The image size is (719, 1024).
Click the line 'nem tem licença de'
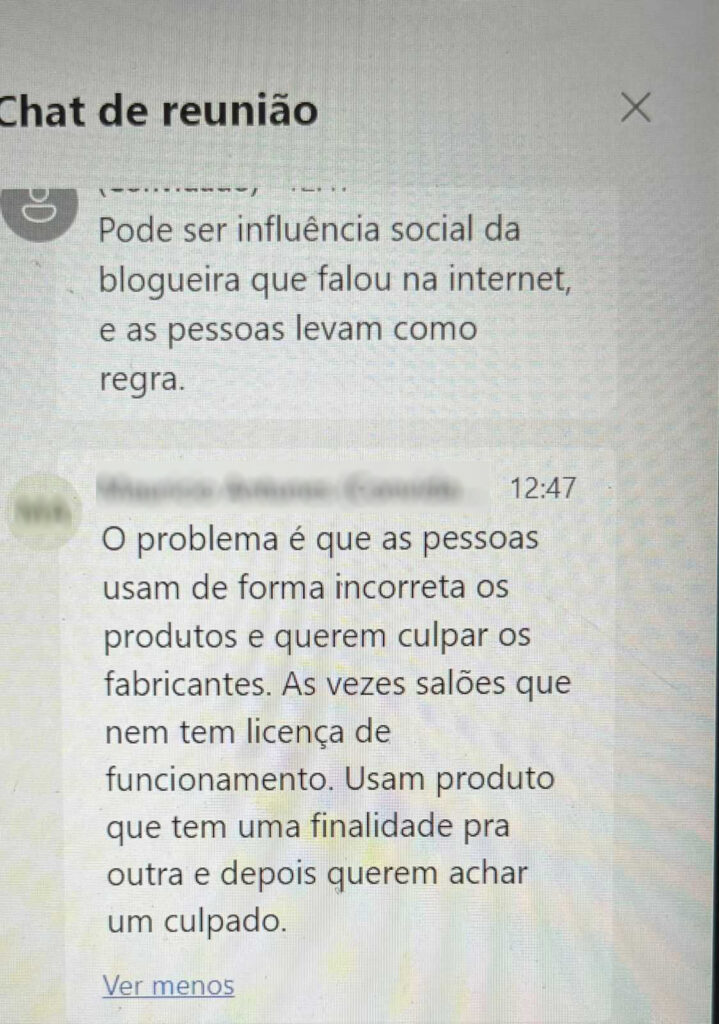click(248, 732)
